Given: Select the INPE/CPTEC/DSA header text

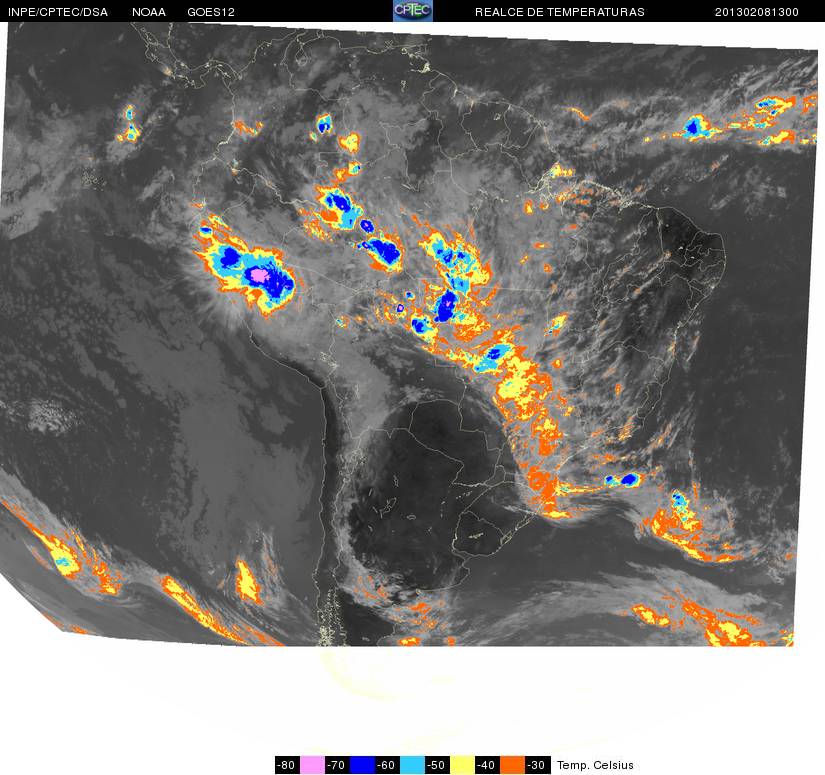Looking at the screenshot, I should coord(58,12).
